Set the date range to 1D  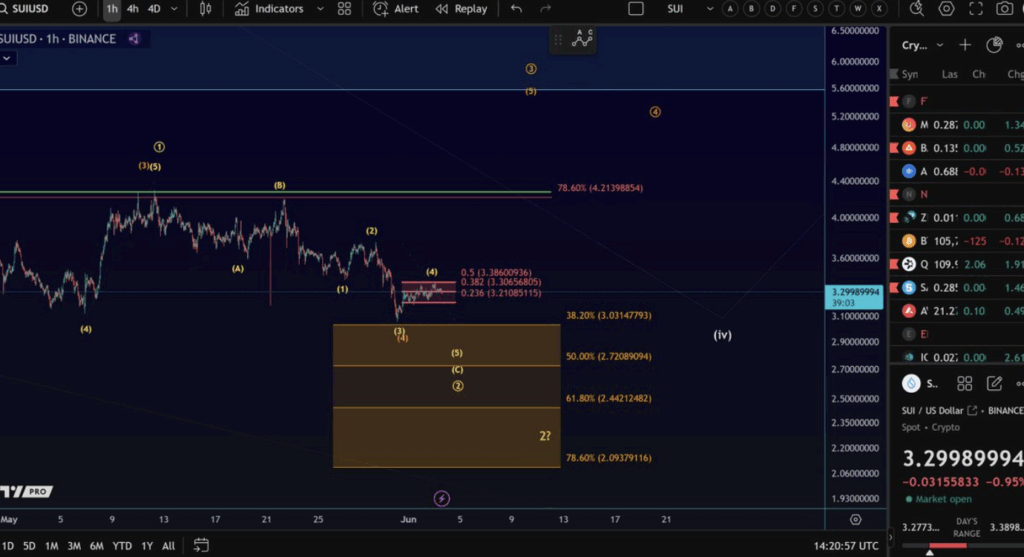coord(8,545)
